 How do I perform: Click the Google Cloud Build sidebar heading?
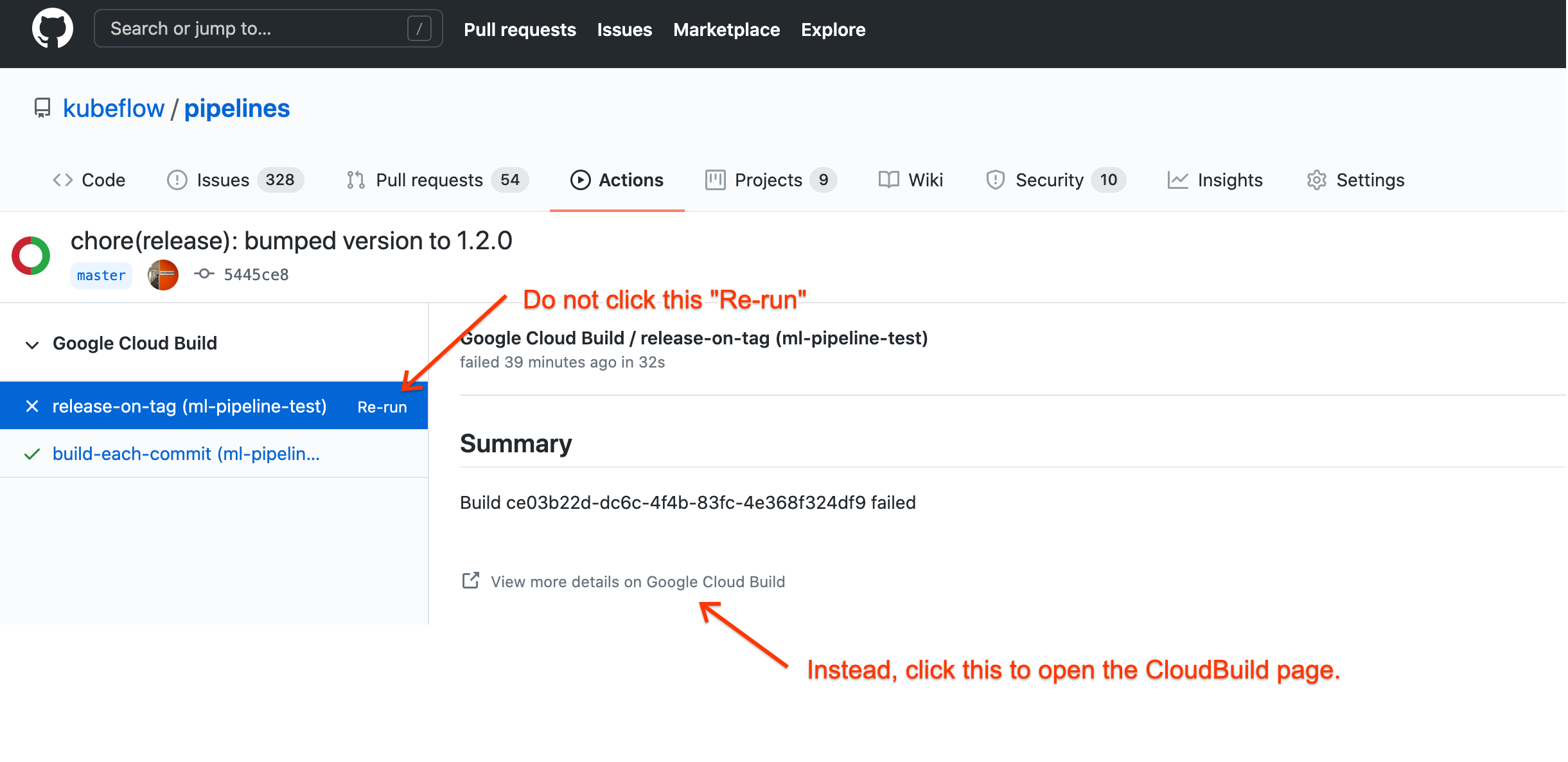[135, 343]
